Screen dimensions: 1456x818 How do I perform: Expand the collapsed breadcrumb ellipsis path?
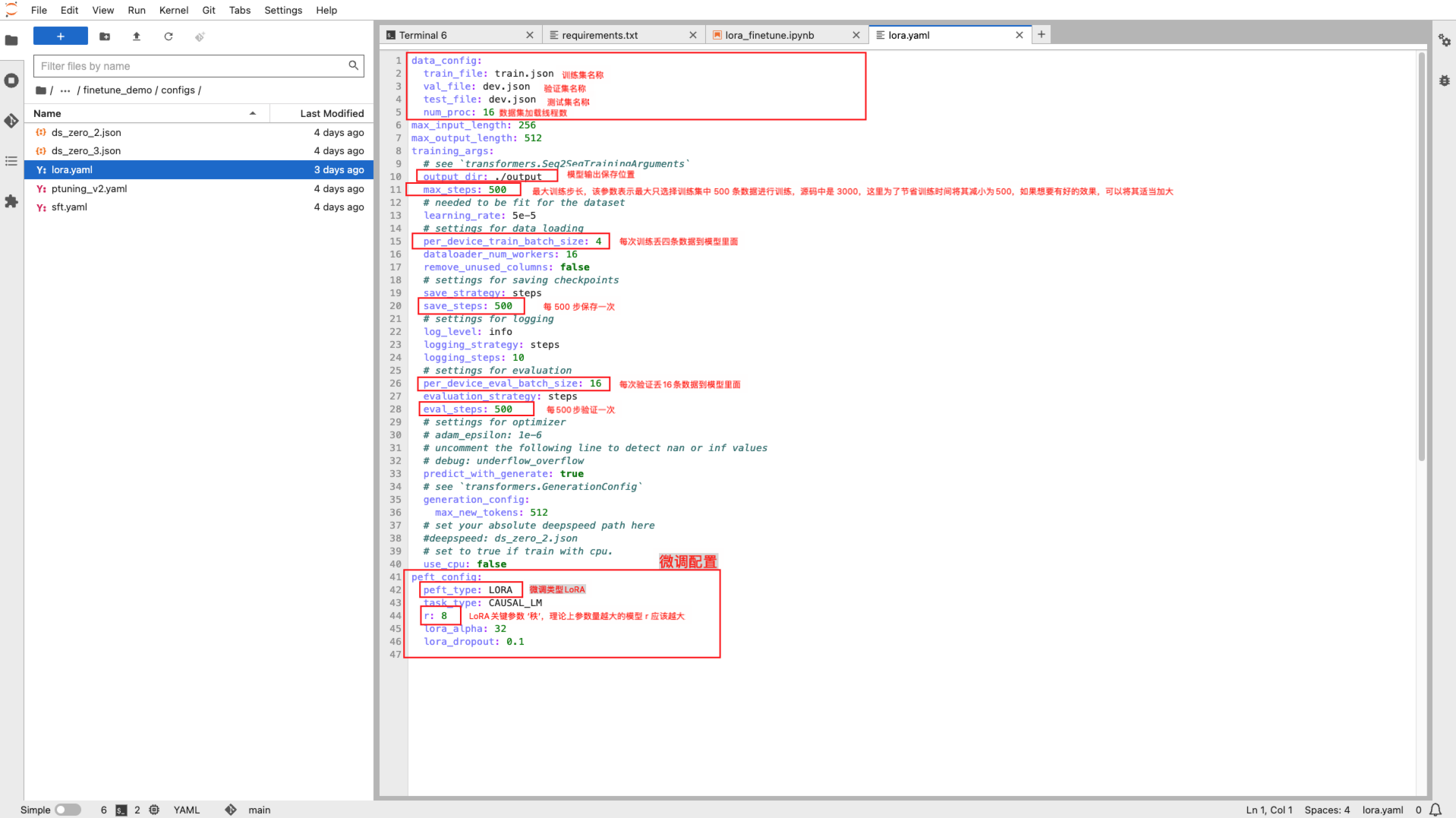(x=65, y=90)
